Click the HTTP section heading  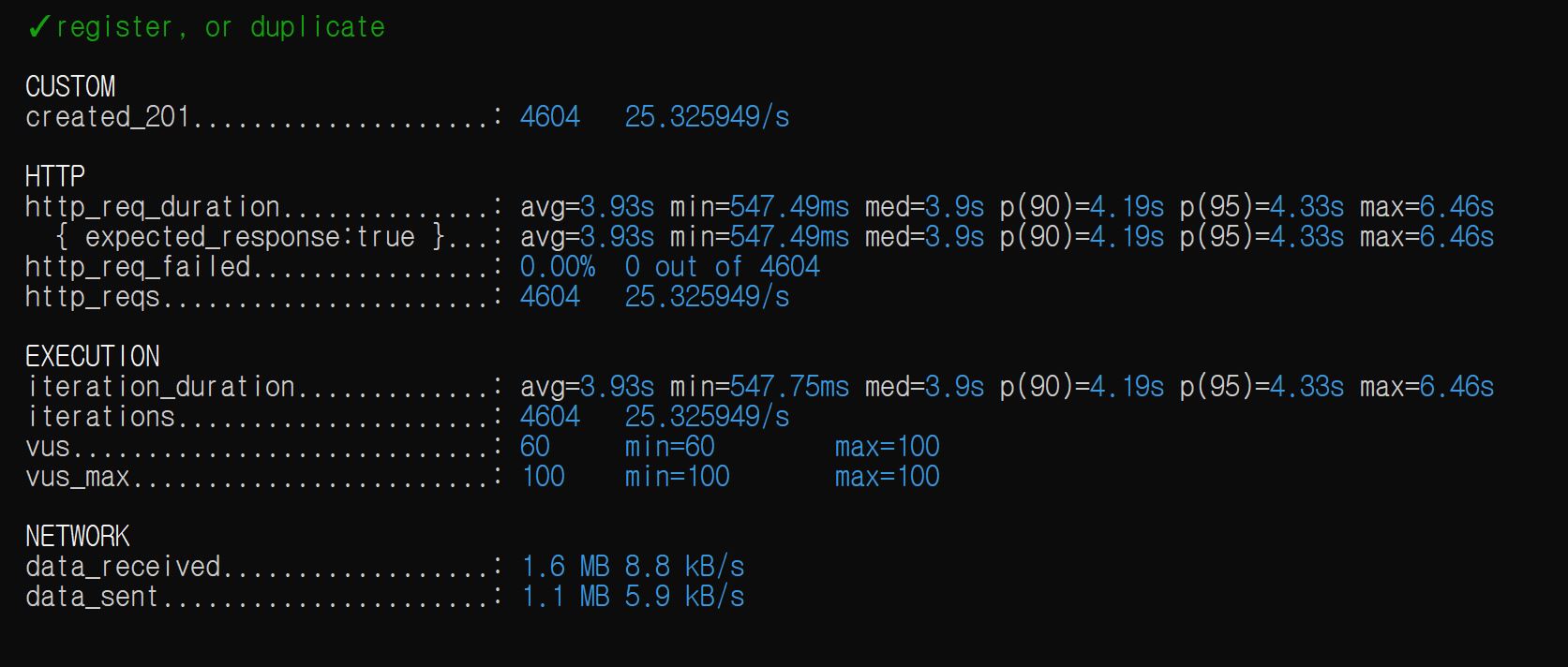pyautogui.click(x=55, y=177)
